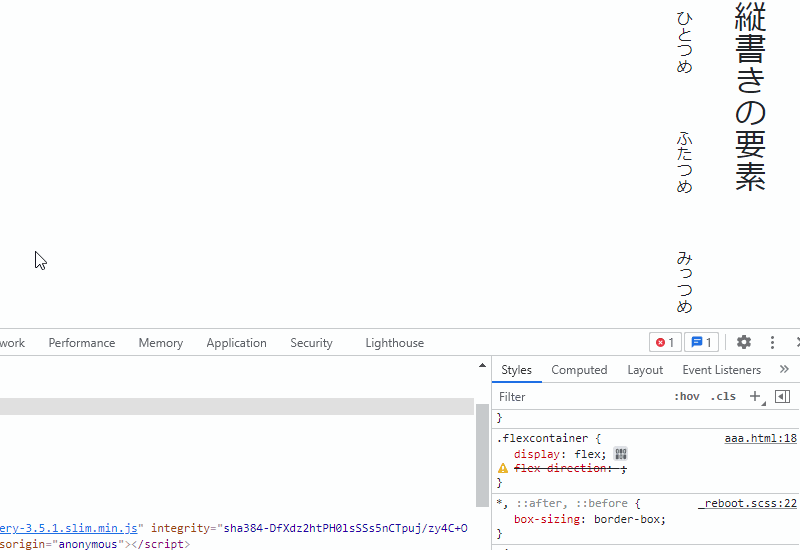Click the styles Filter input field
The width and height of the screenshot is (800, 550).
[582, 396]
